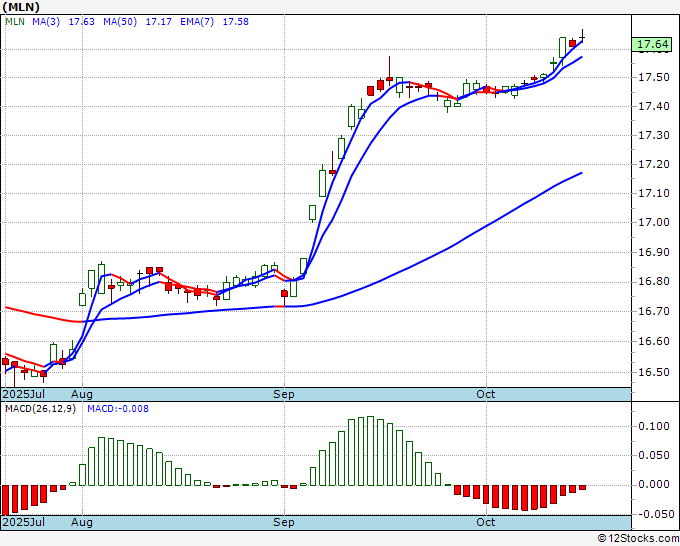
Task: Click the MA(3) indicator label
Action: click(x=46, y=22)
